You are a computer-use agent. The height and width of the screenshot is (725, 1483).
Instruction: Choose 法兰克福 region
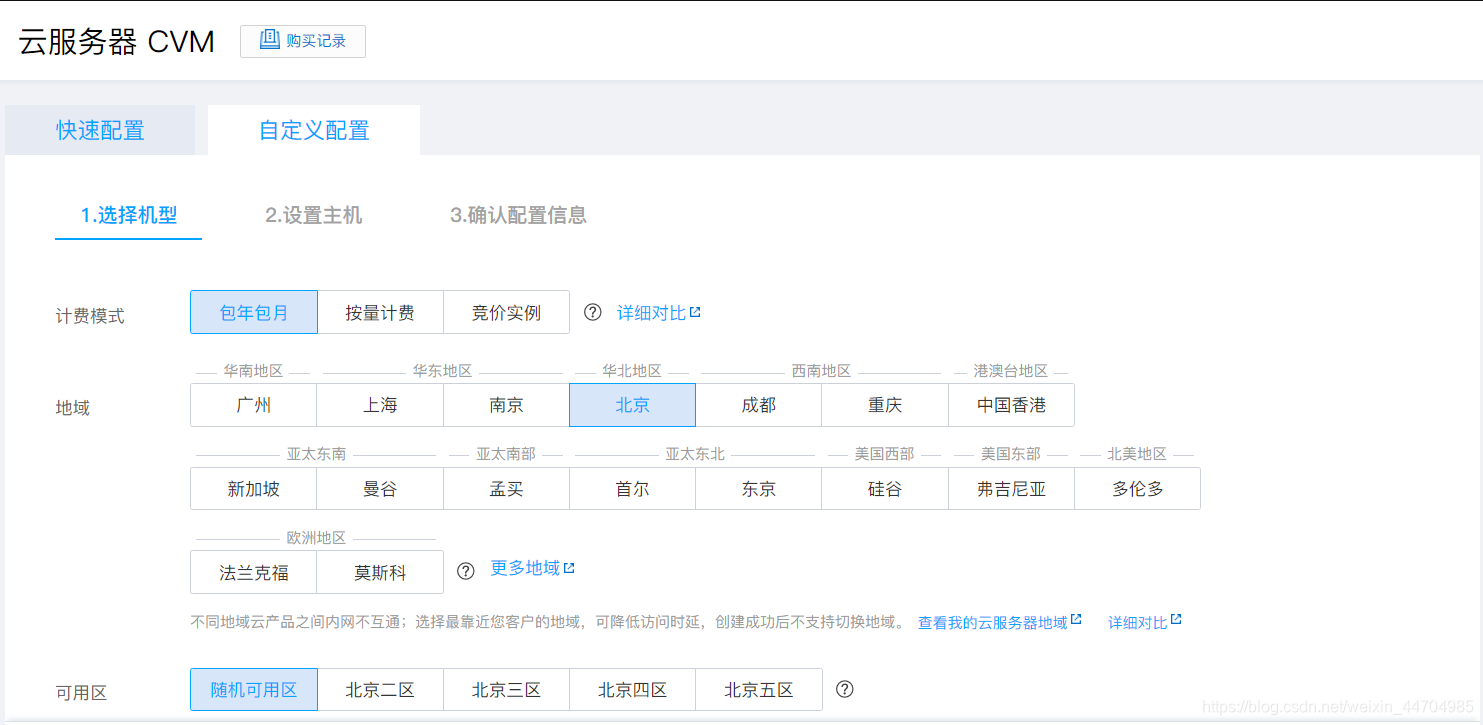click(x=254, y=572)
